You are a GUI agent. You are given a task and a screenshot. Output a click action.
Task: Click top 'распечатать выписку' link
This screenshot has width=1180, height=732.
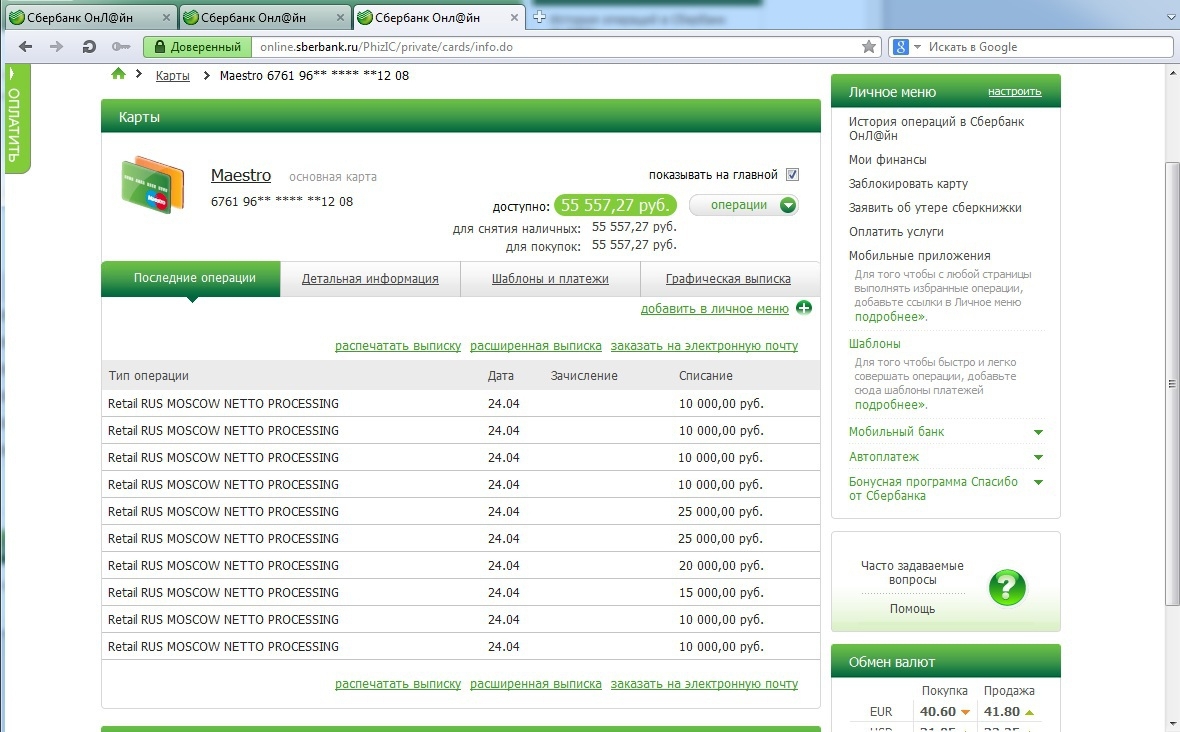coord(398,345)
